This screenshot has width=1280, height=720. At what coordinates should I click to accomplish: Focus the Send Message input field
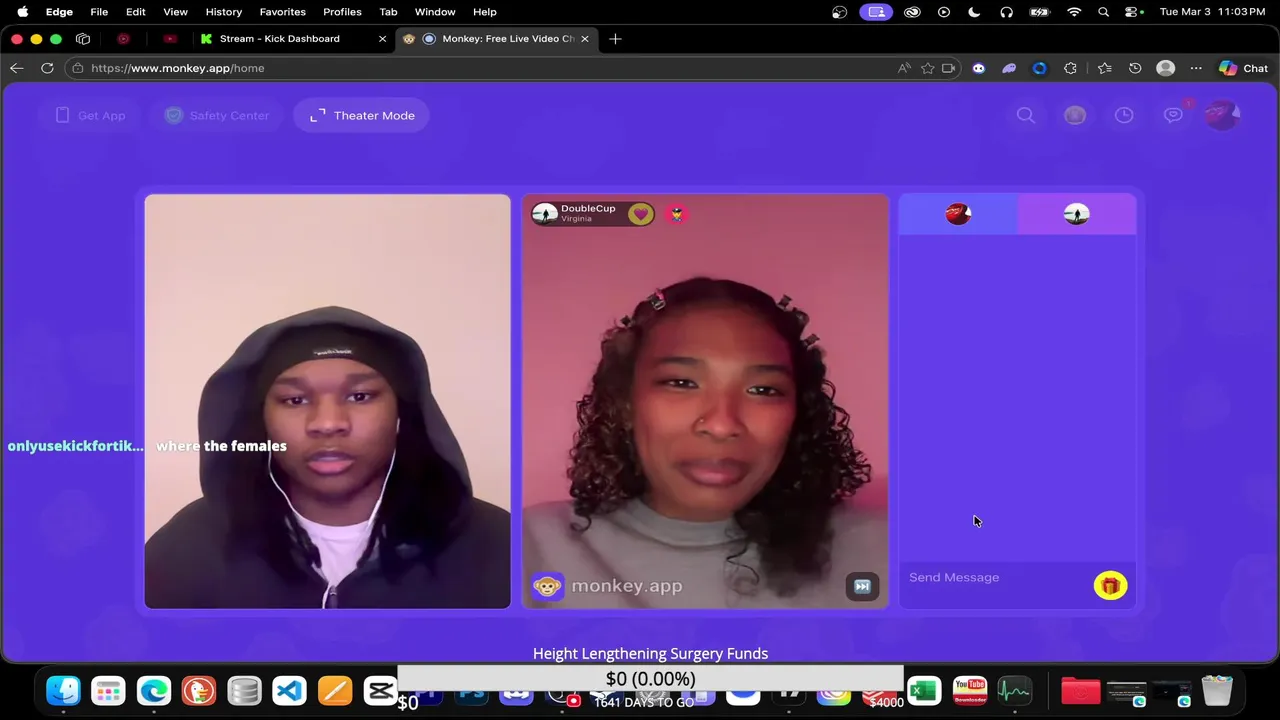tap(995, 577)
